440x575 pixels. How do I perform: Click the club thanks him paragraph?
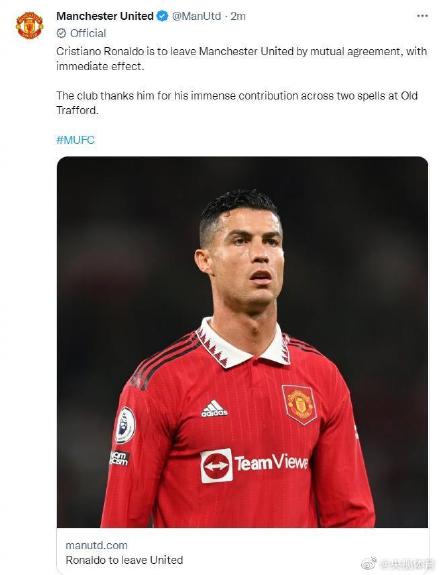pos(237,103)
